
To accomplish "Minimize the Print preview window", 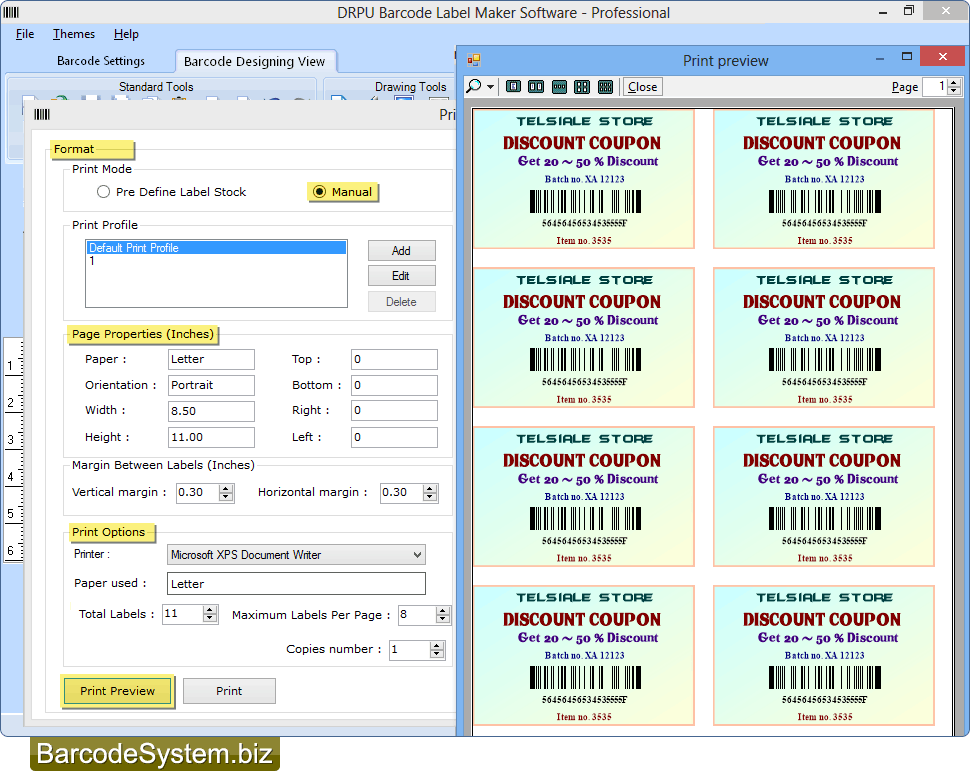I will (x=880, y=58).
